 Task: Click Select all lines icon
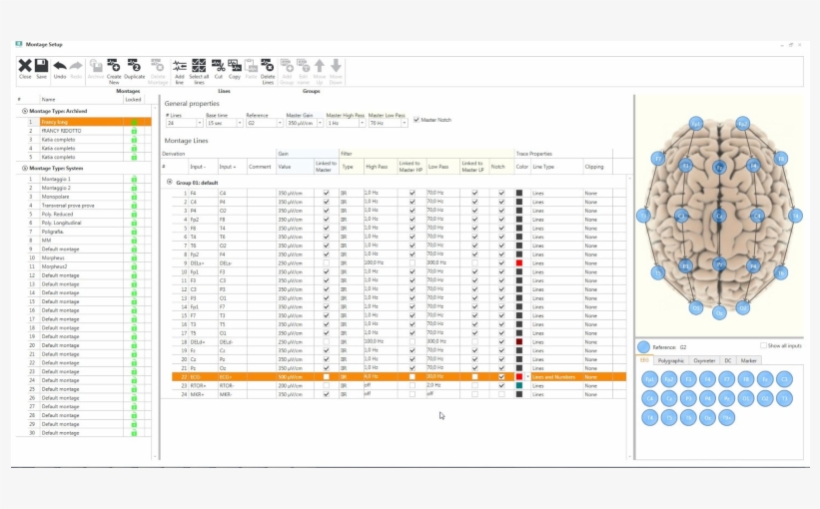coord(199,67)
